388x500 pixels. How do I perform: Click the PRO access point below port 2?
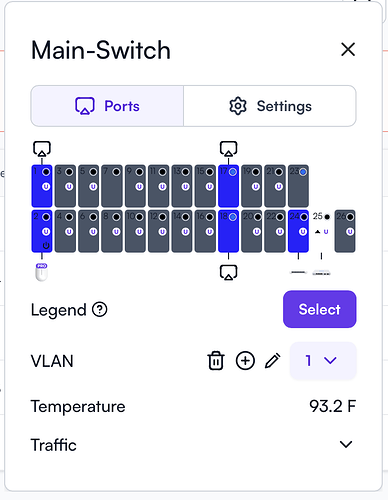point(42,272)
